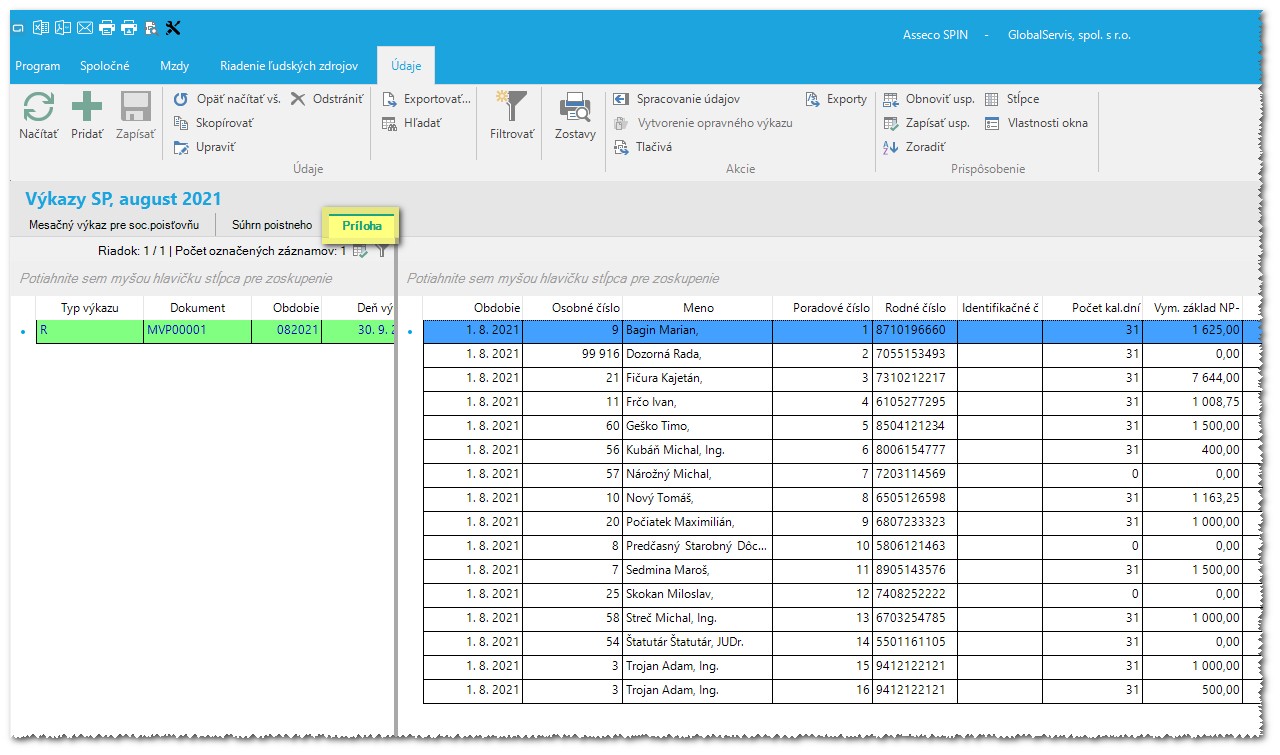The width and height of the screenshot is (1280, 755).
Task: Switch to Súhrn poistného tab
Action: pyautogui.click(x=272, y=225)
